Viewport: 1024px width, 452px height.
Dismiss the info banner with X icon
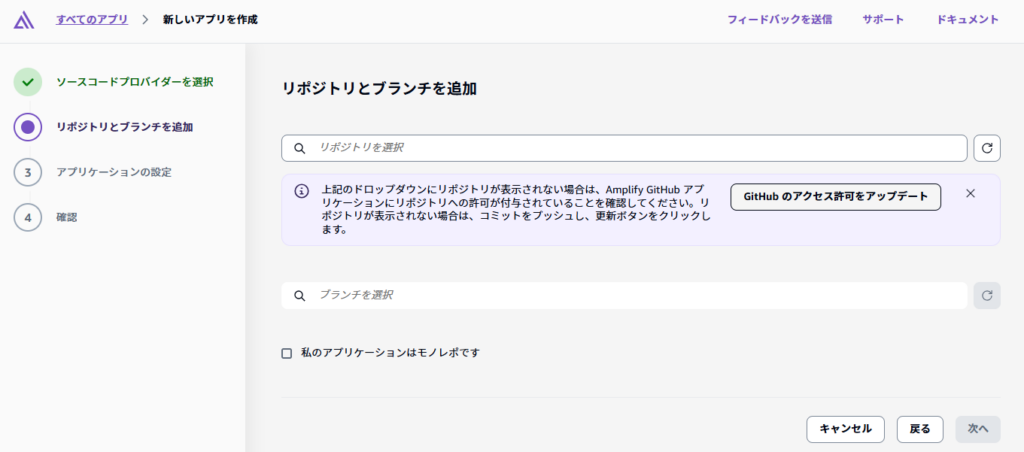pos(970,194)
